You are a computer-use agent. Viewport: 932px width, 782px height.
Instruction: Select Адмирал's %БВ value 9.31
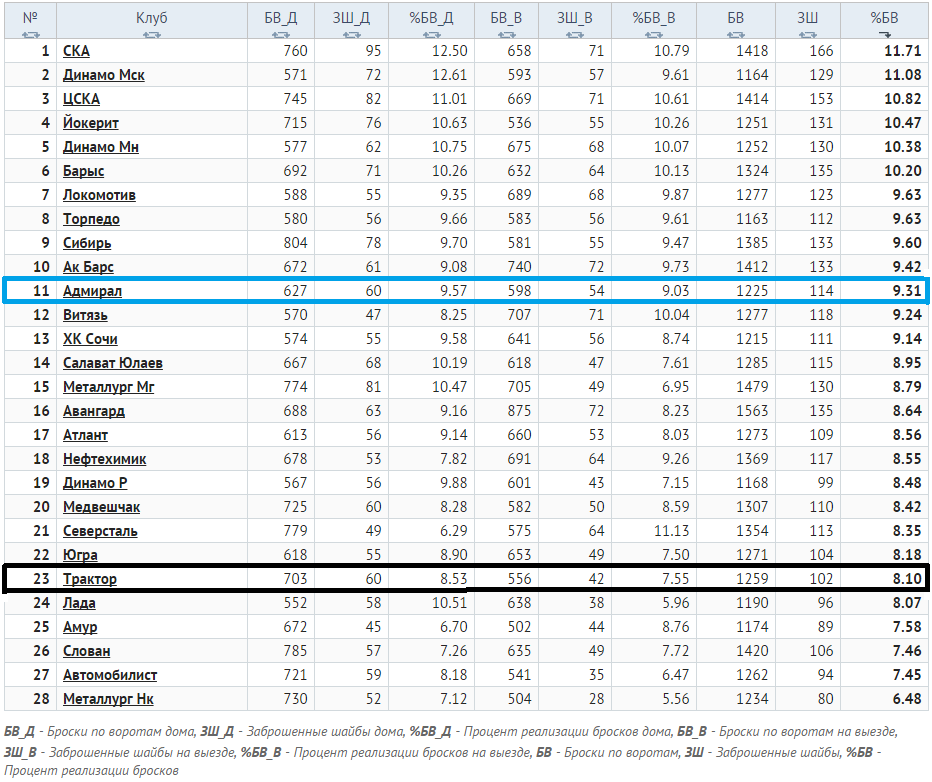tap(907, 291)
